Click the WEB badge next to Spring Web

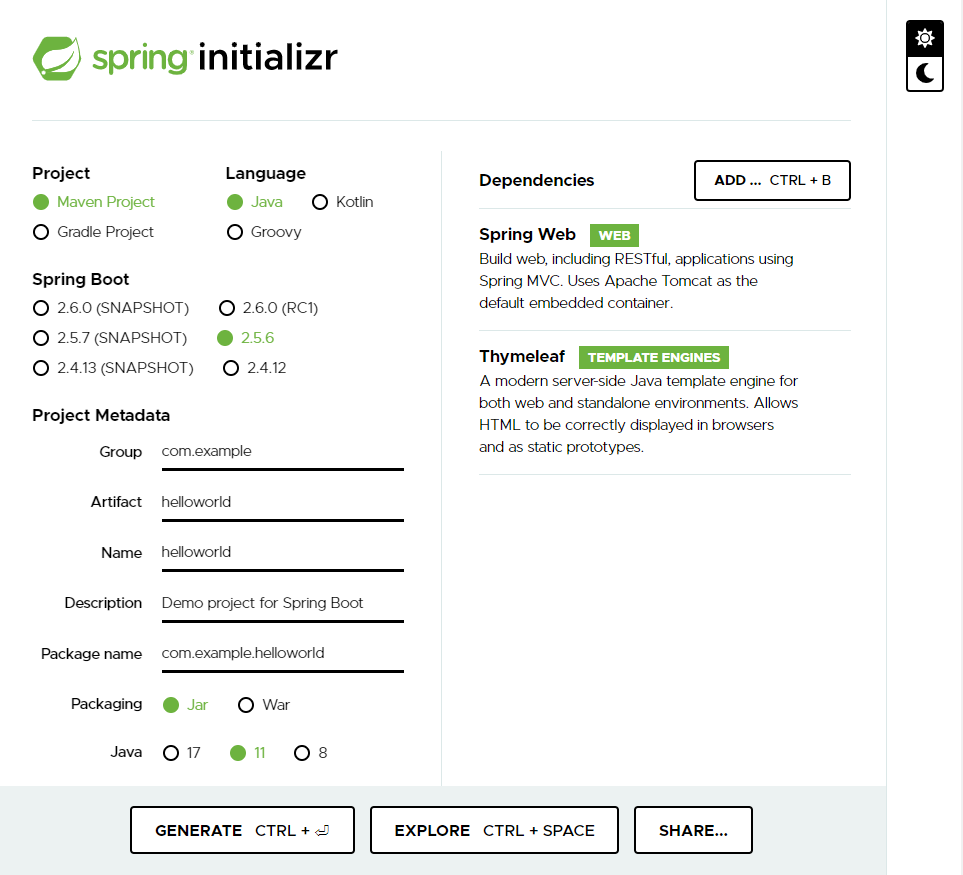[614, 235]
